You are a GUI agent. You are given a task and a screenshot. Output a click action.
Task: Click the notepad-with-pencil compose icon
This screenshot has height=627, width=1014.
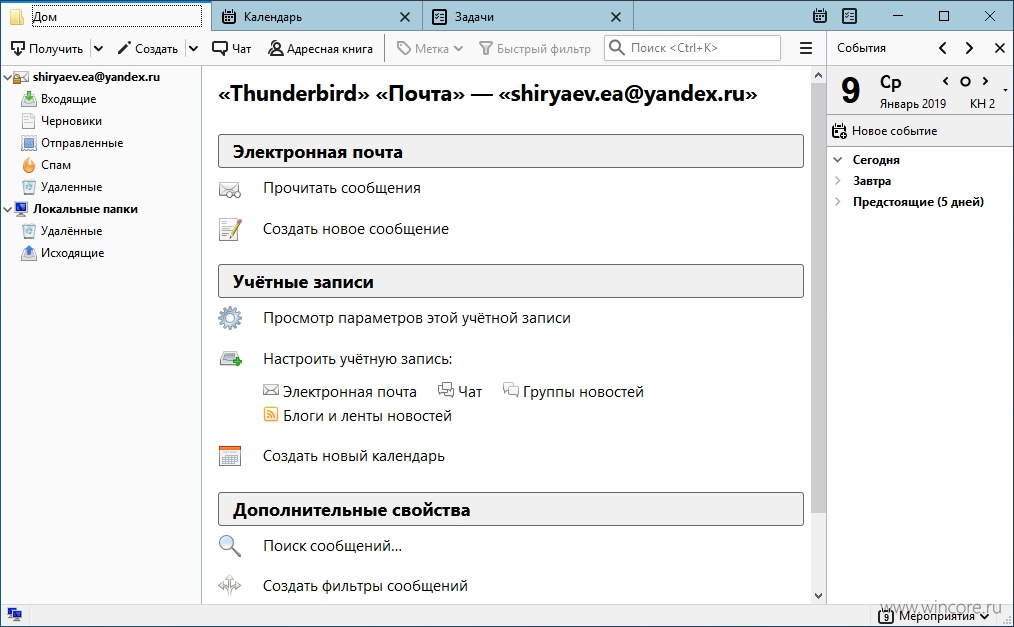pyautogui.click(x=230, y=229)
